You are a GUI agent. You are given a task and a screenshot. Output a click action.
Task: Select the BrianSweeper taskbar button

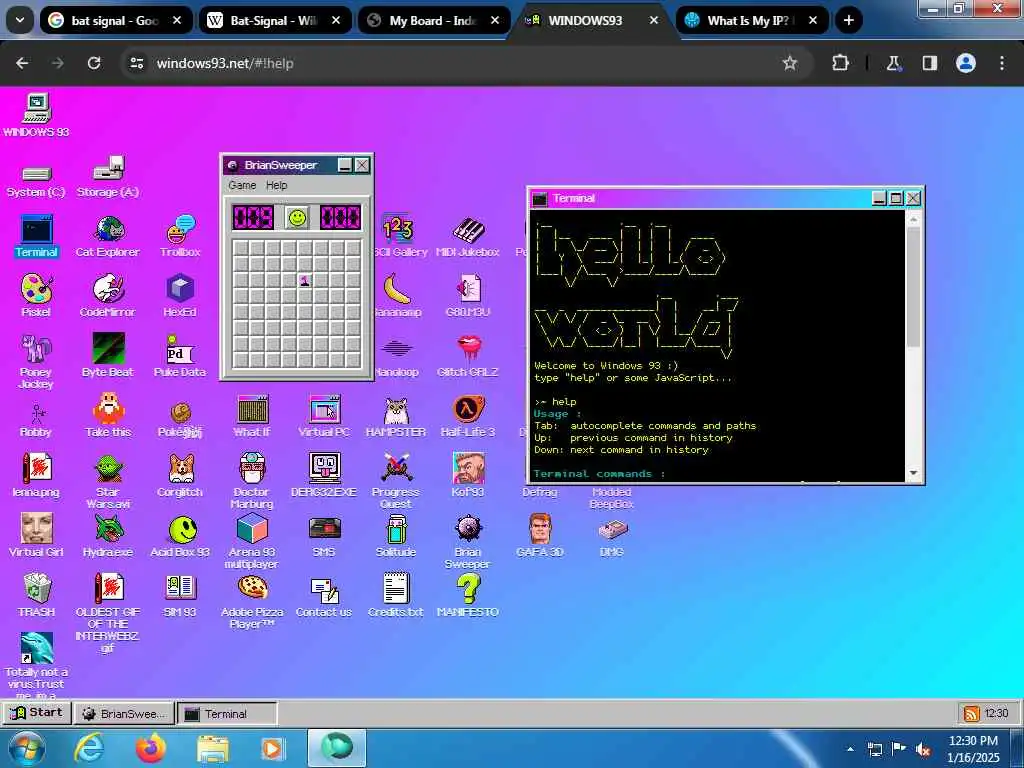124,714
